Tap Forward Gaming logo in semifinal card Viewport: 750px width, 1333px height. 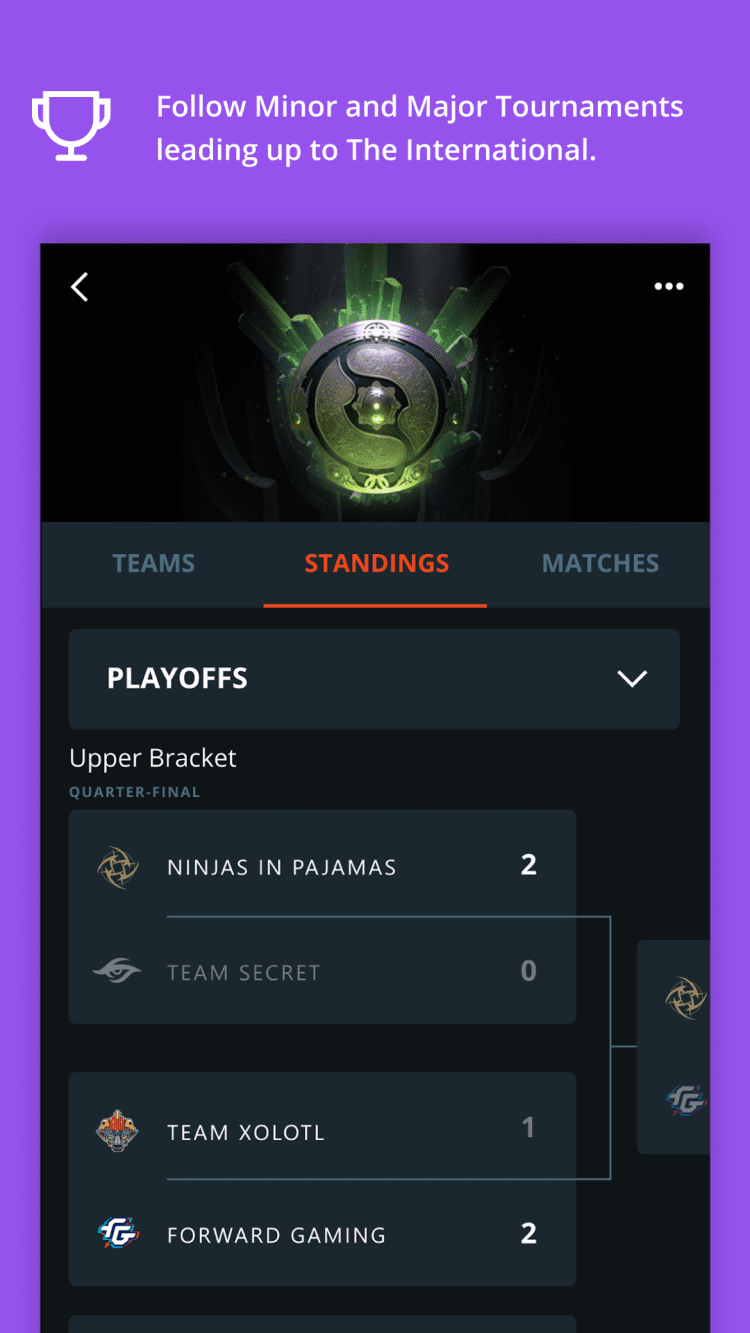pyautogui.click(x=686, y=1101)
